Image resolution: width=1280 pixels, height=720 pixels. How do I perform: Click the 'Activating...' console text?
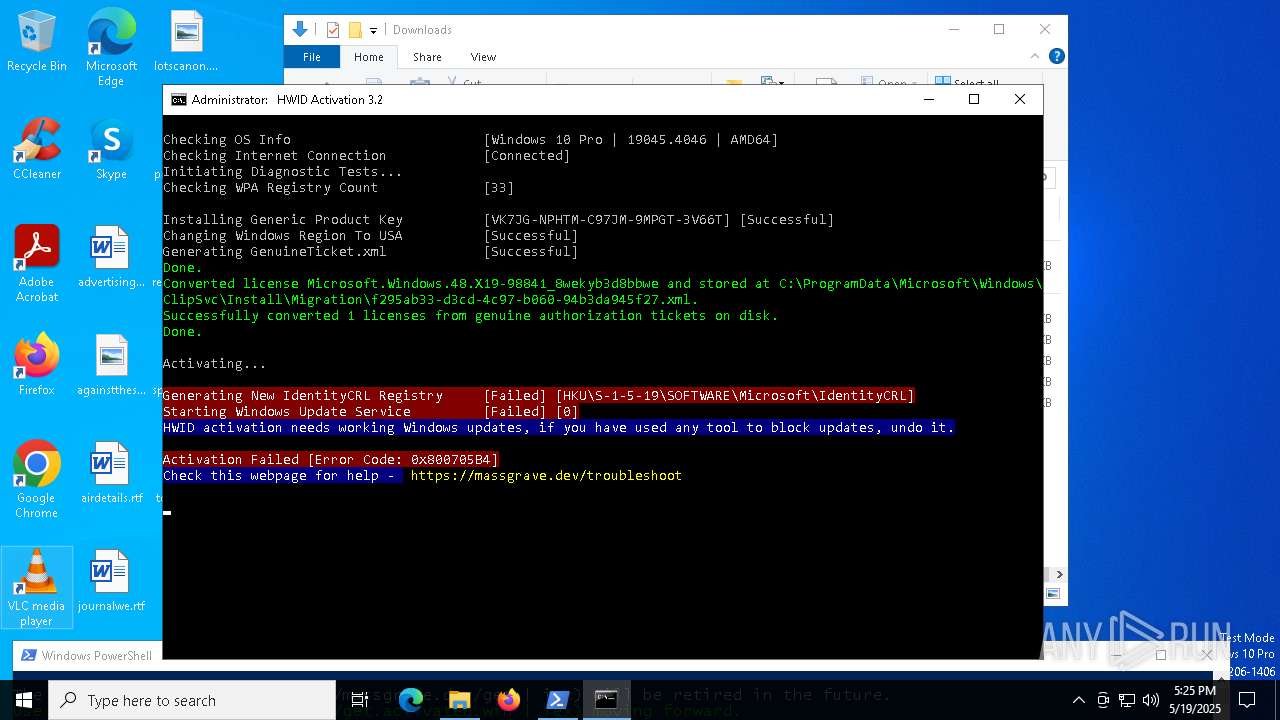click(215, 363)
